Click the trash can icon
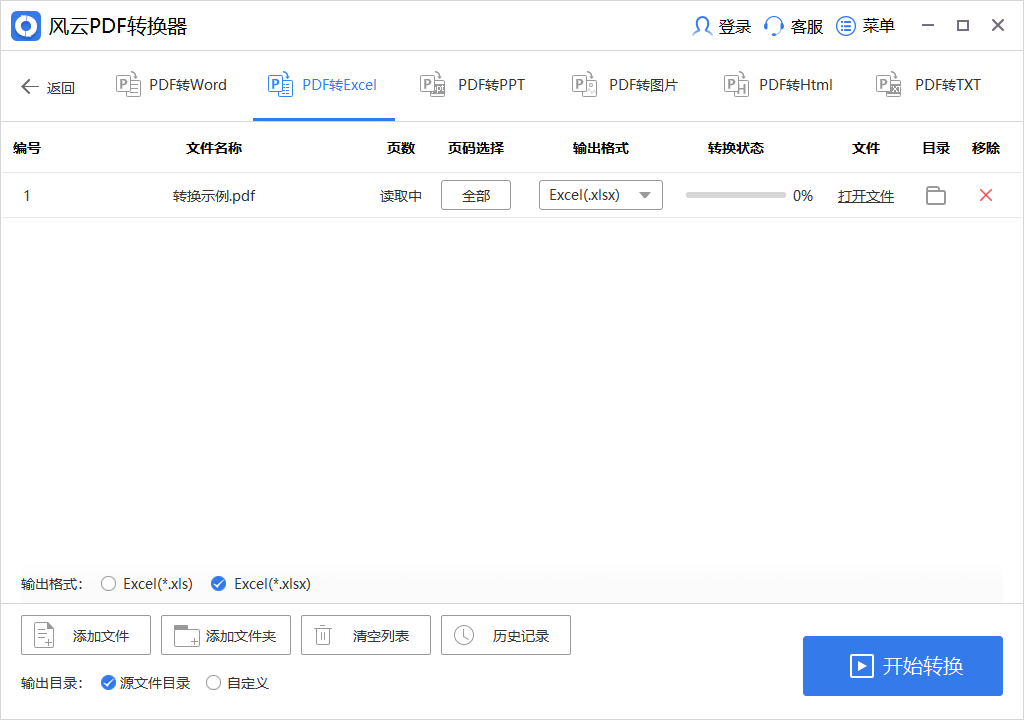Screen dimensions: 1024x720 [323, 635]
